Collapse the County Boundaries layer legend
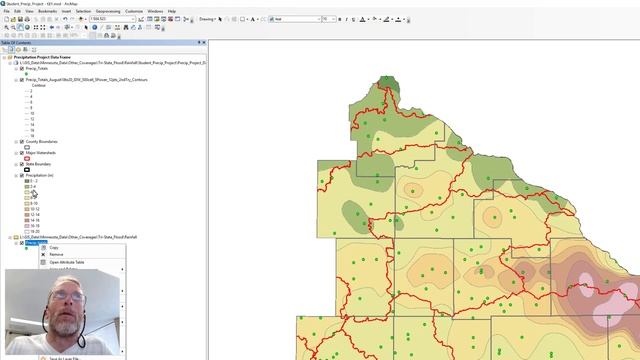This screenshot has height=360, width=640. click(16, 142)
